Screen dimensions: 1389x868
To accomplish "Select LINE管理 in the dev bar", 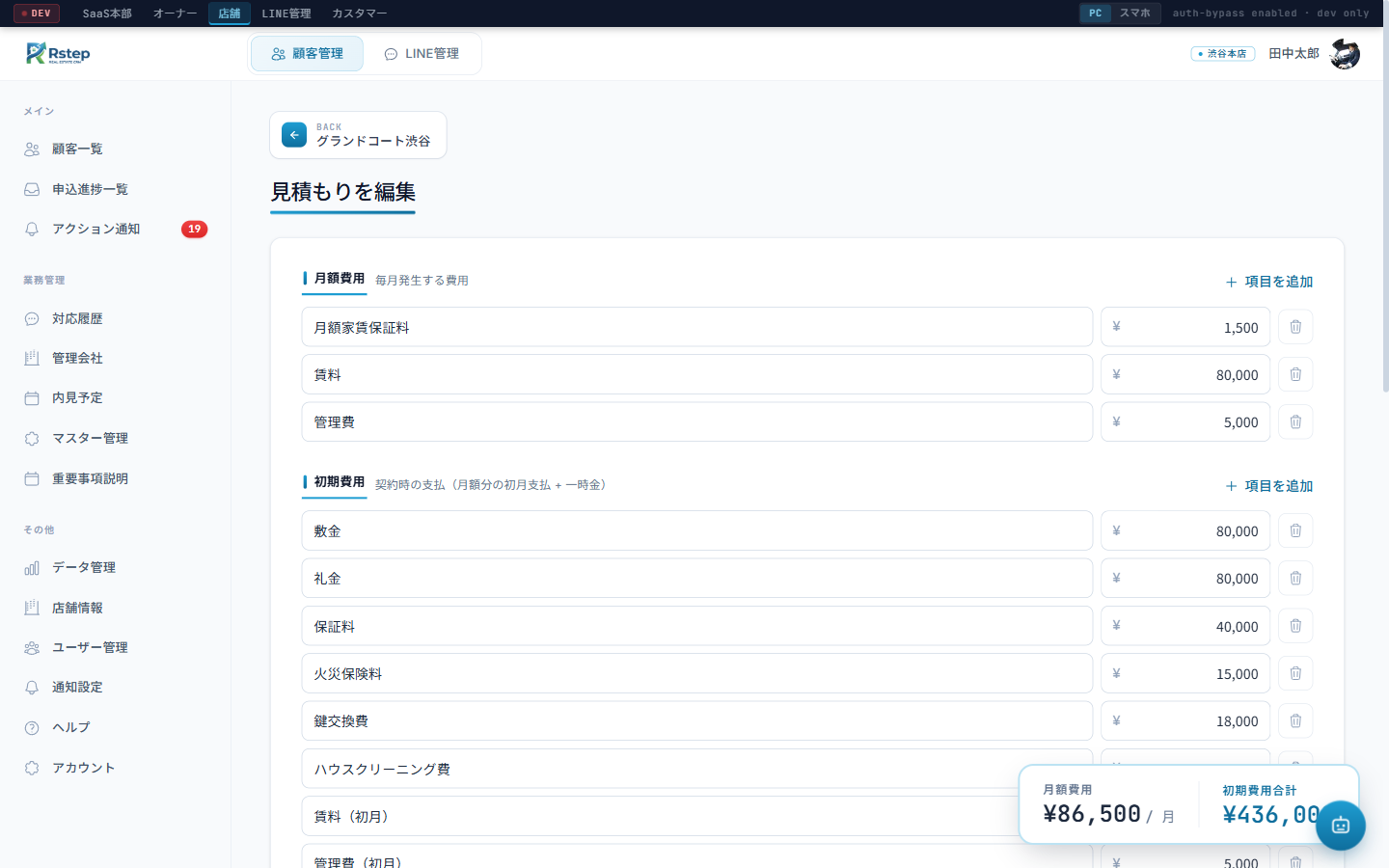I will coord(286,14).
